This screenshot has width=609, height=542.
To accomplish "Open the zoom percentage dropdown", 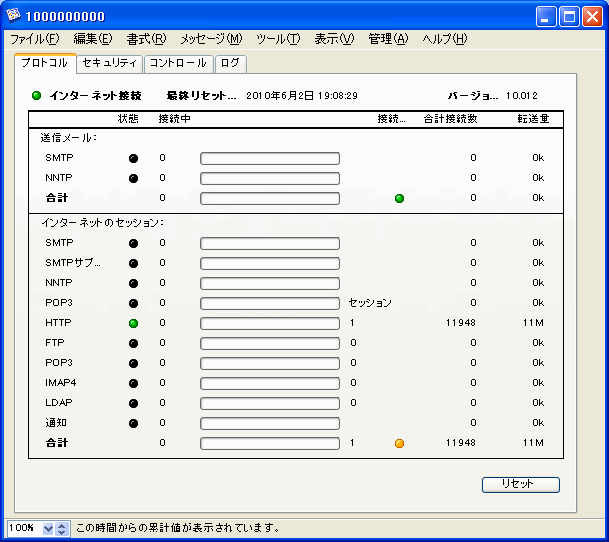I will coord(48,528).
